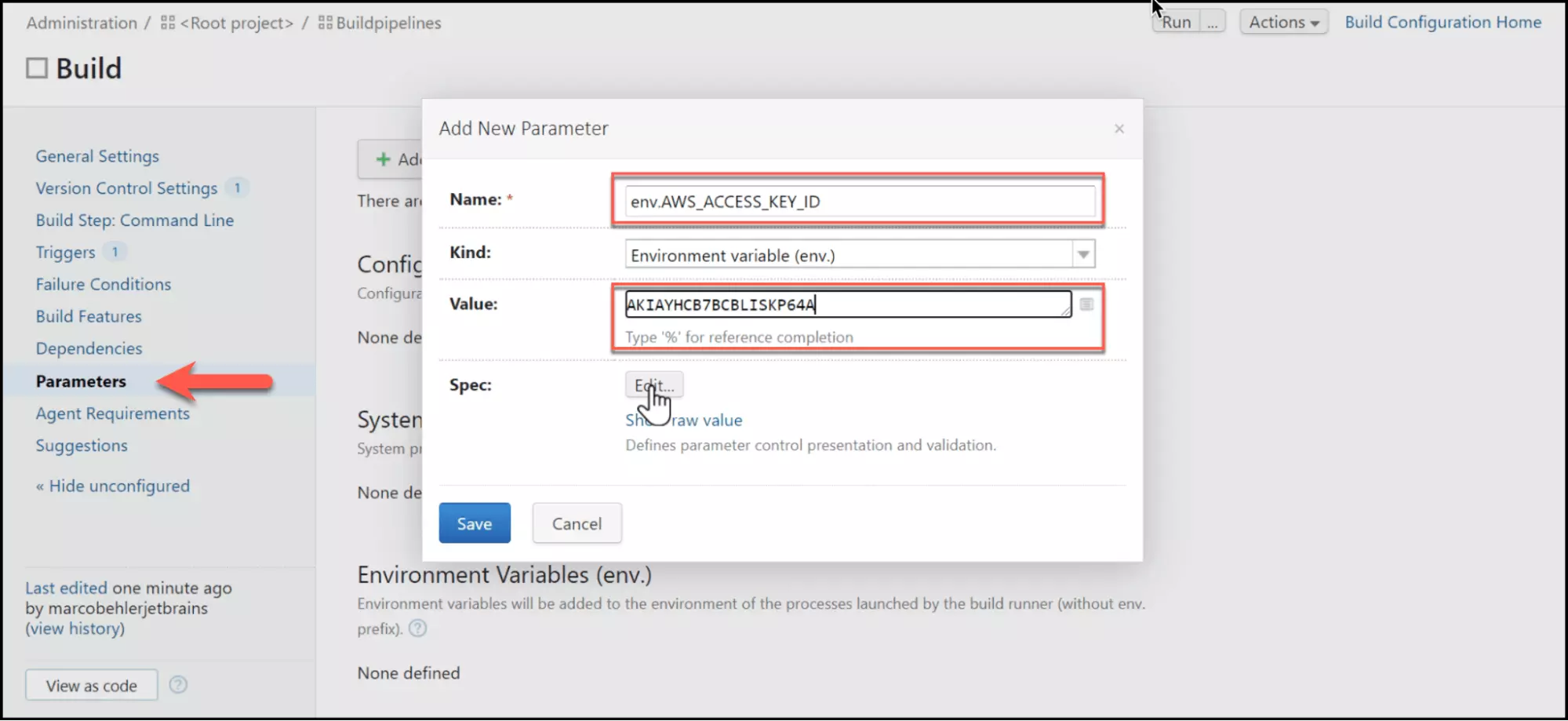Viewport: 1568px width, 721px height.
Task: Close the Add New Parameter dialog
Action: pyautogui.click(x=1119, y=129)
